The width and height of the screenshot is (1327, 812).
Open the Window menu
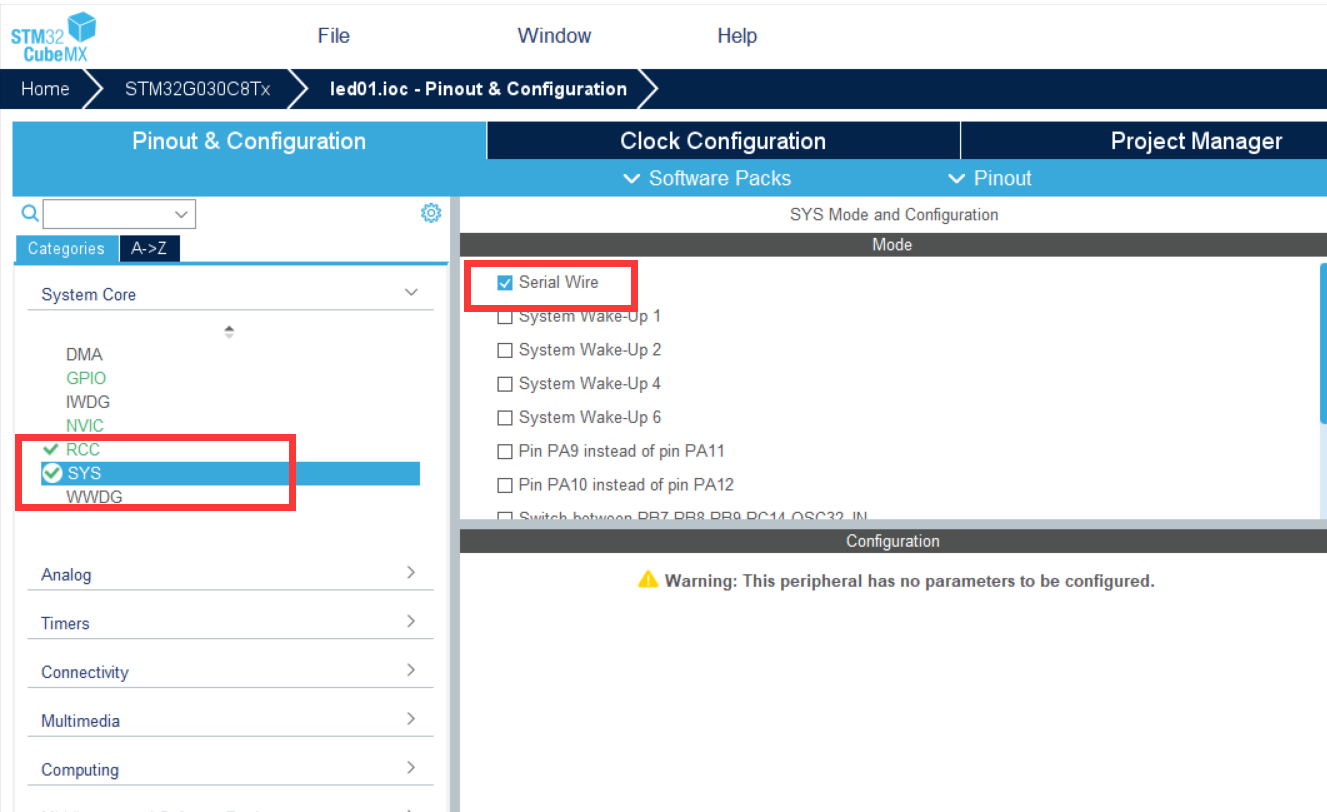554,36
